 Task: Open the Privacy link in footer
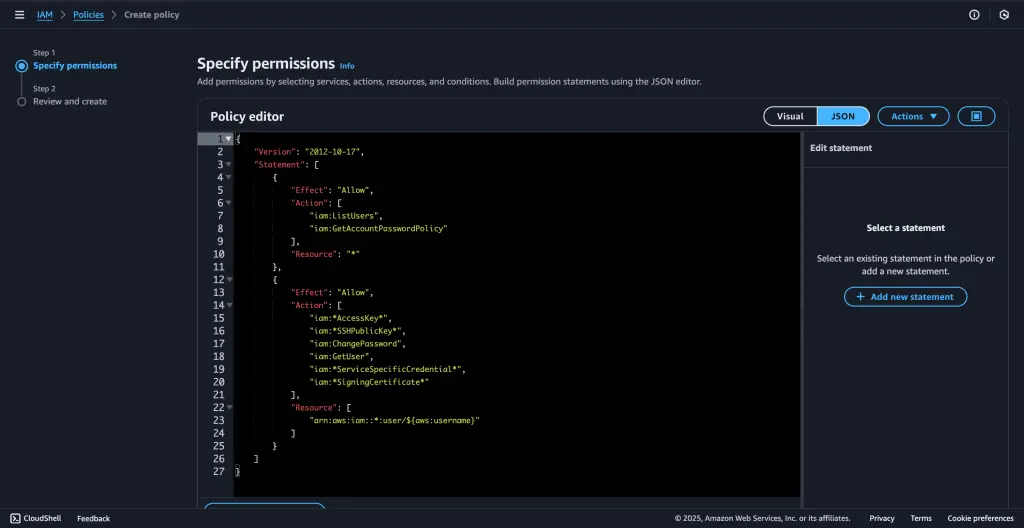click(882, 518)
